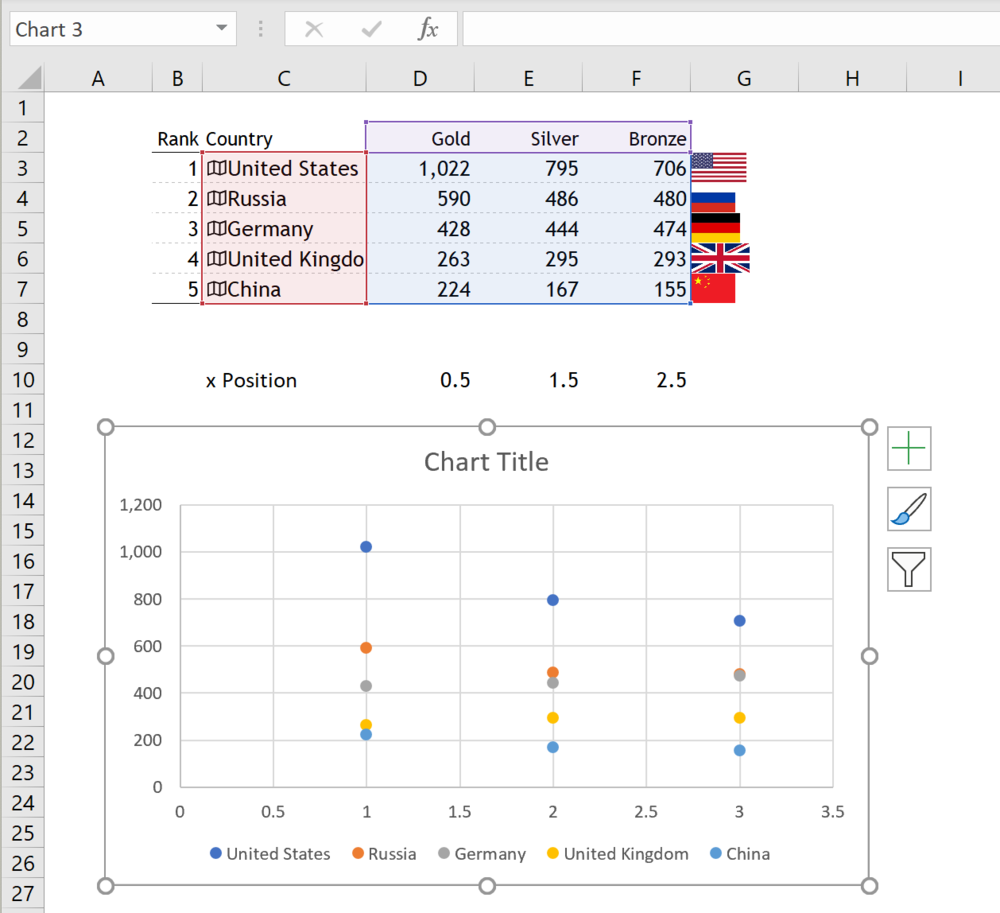Open Chart Styles with the paintbrush icon
The width and height of the screenshot is (1000, 913).
(x=908, y=509)
